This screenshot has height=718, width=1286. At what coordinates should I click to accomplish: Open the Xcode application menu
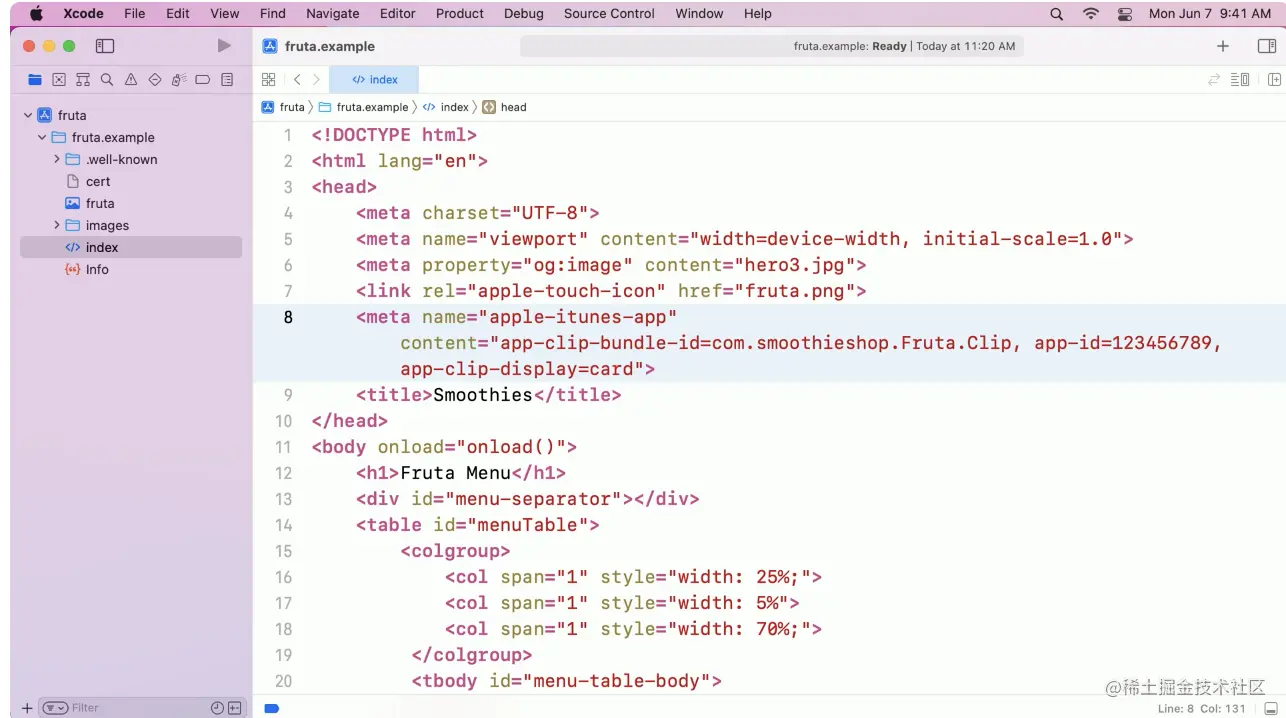(83, 14)
